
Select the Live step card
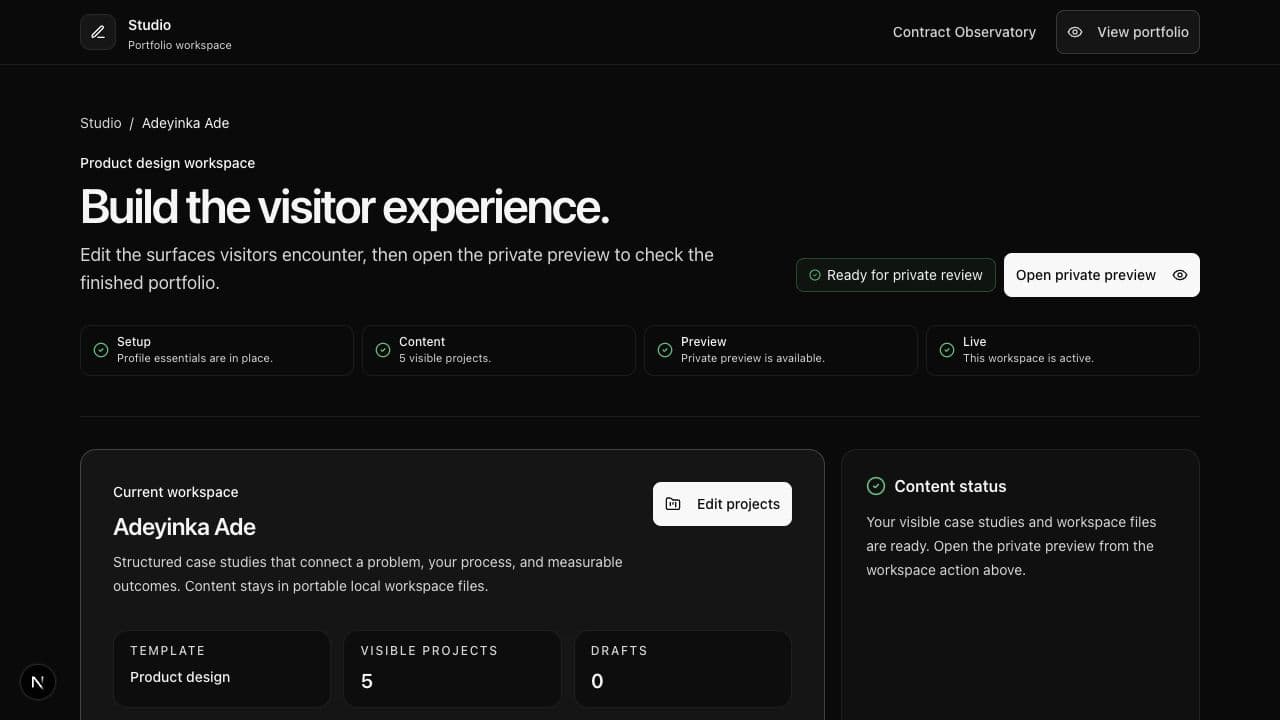point(1063,350)
